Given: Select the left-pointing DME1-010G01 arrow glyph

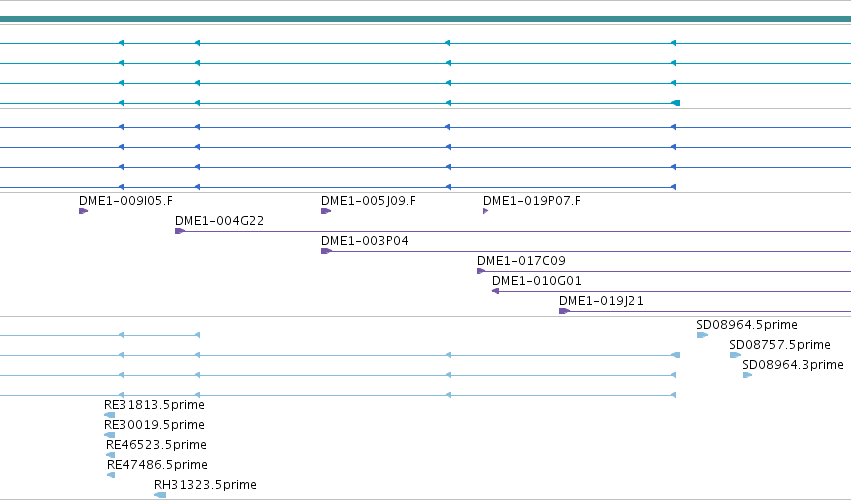Looking at the screenshot, I should 495,291.
